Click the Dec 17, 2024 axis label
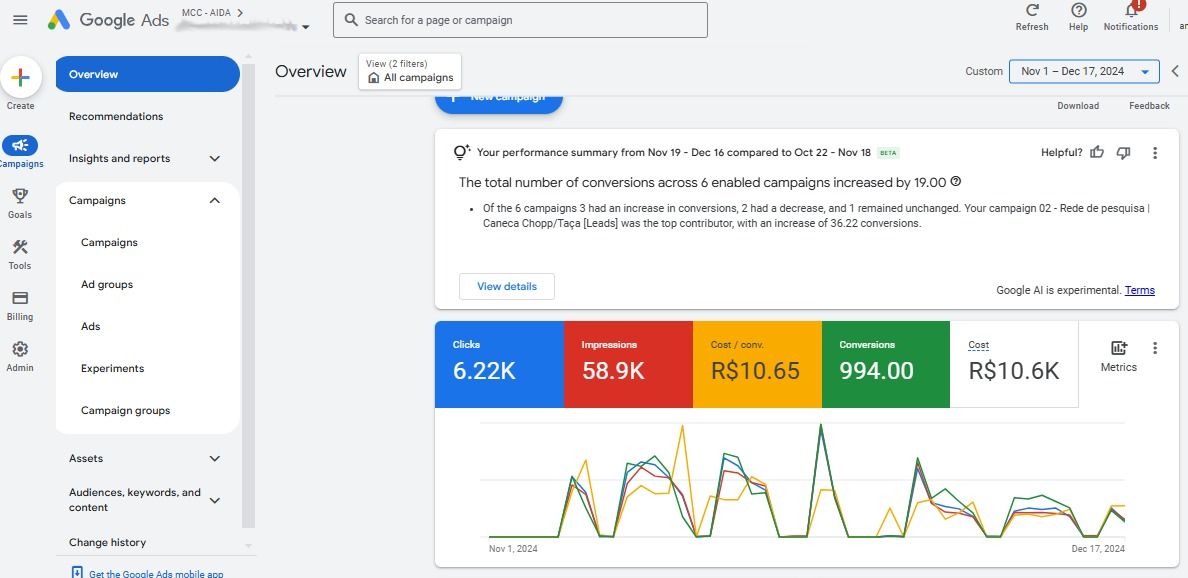Image resolution: width=1188 pixels, height=578 pixels. tap(1099, 548)
